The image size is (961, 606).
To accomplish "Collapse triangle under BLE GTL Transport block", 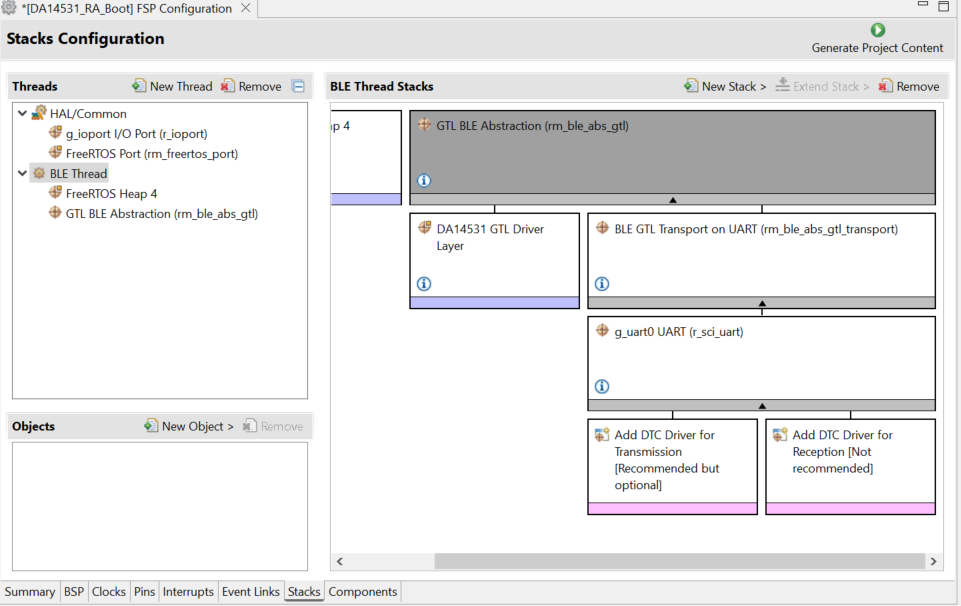I will click(x=762, y=303).
